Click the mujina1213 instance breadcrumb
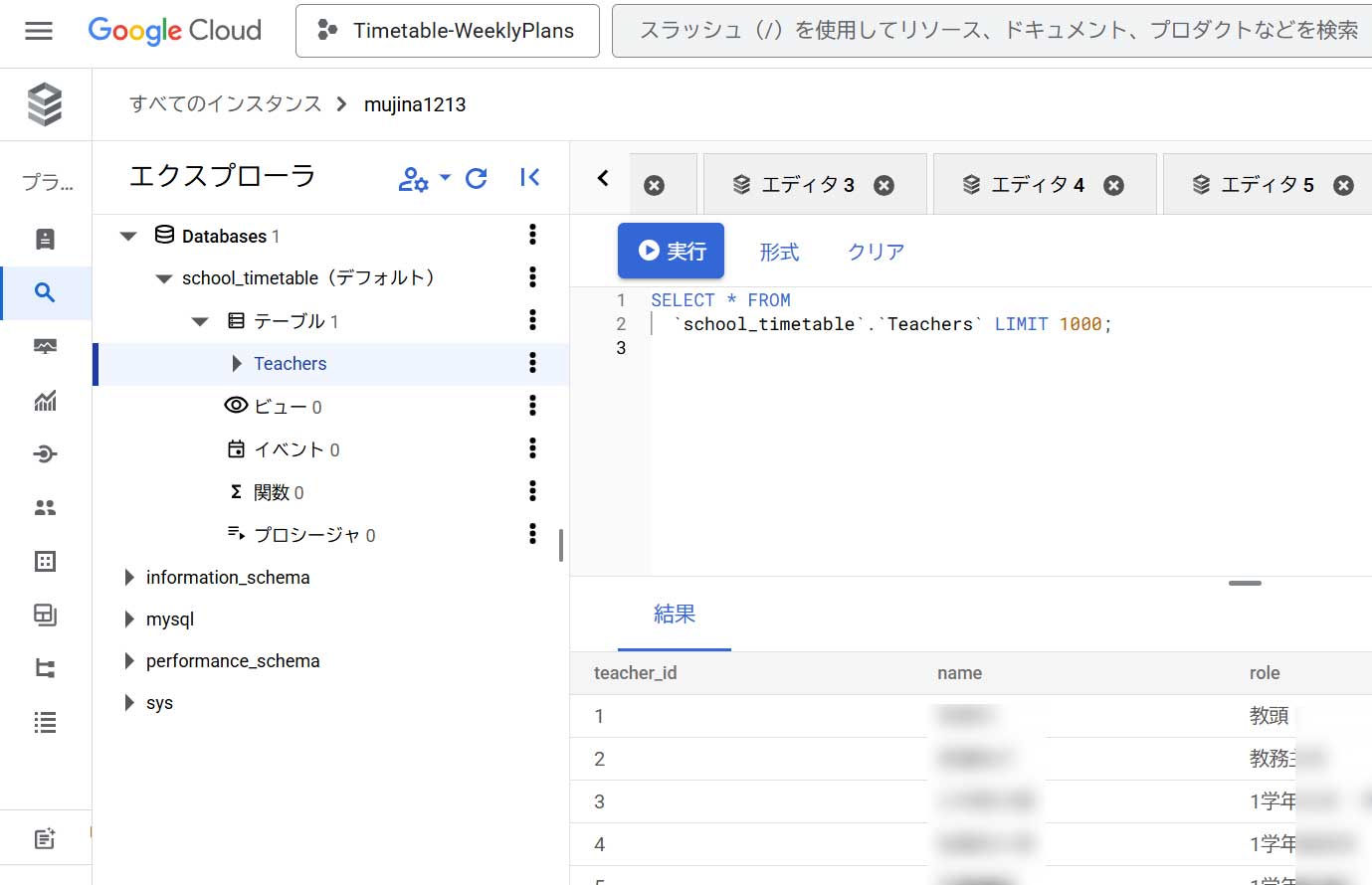Viewport: 1372px width, 885px height. click(x=415, y=104)
